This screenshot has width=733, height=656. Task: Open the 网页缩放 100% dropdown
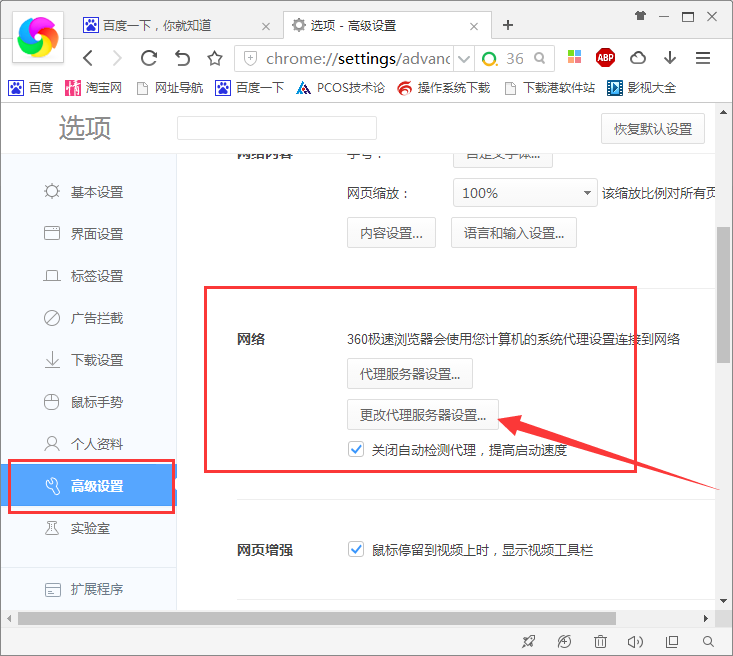pyautogui.click(x=525, y=193)
